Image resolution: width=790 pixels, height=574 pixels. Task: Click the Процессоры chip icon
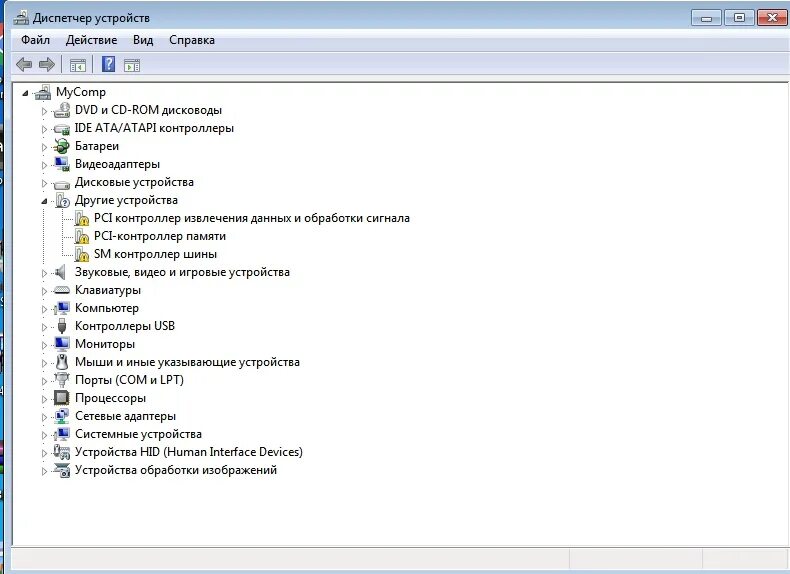61,398
